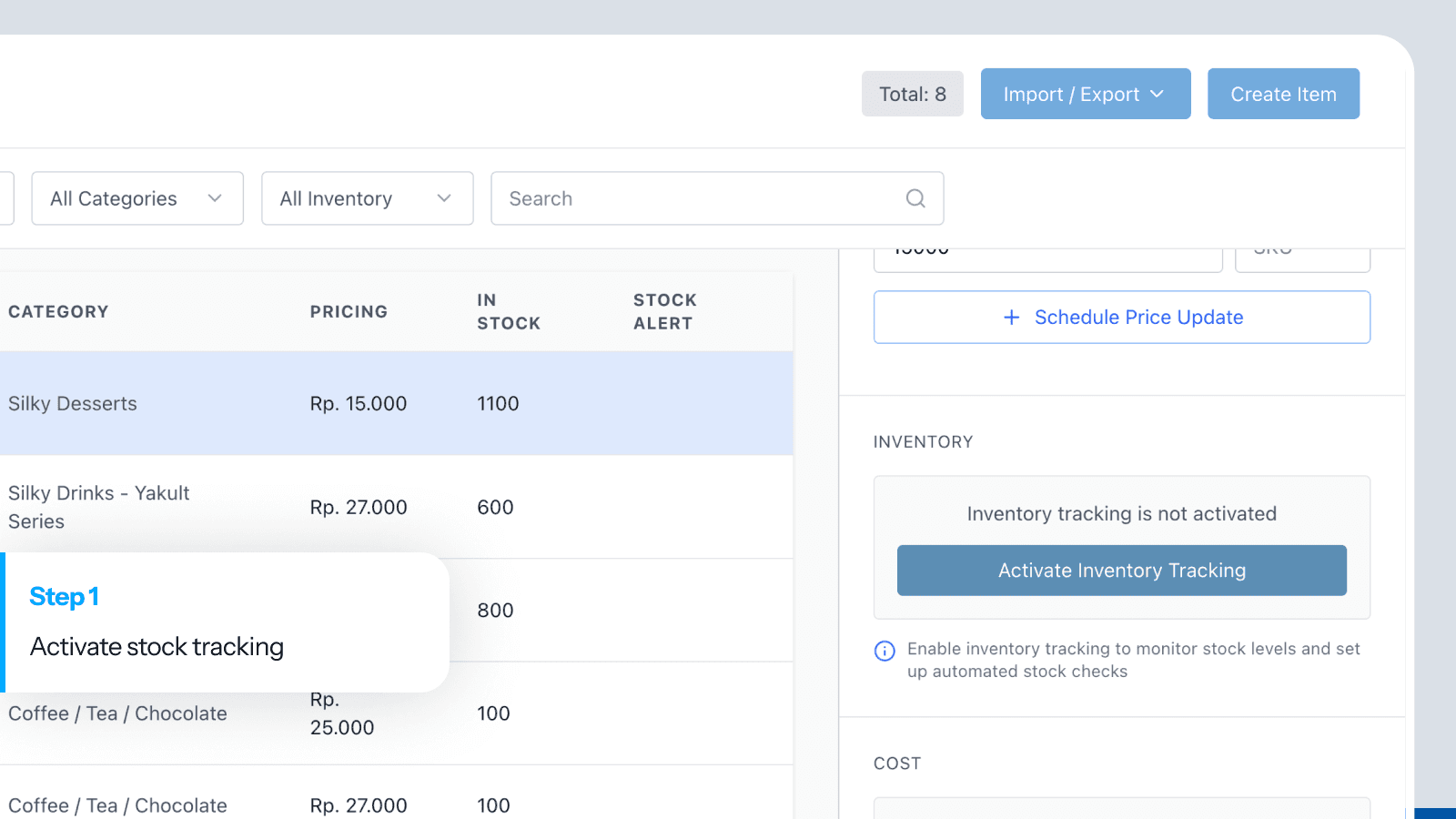The width and height of the screenshot is (1456, 819).
Task: Focus the Search input field
Action: [x=717, y=198]
